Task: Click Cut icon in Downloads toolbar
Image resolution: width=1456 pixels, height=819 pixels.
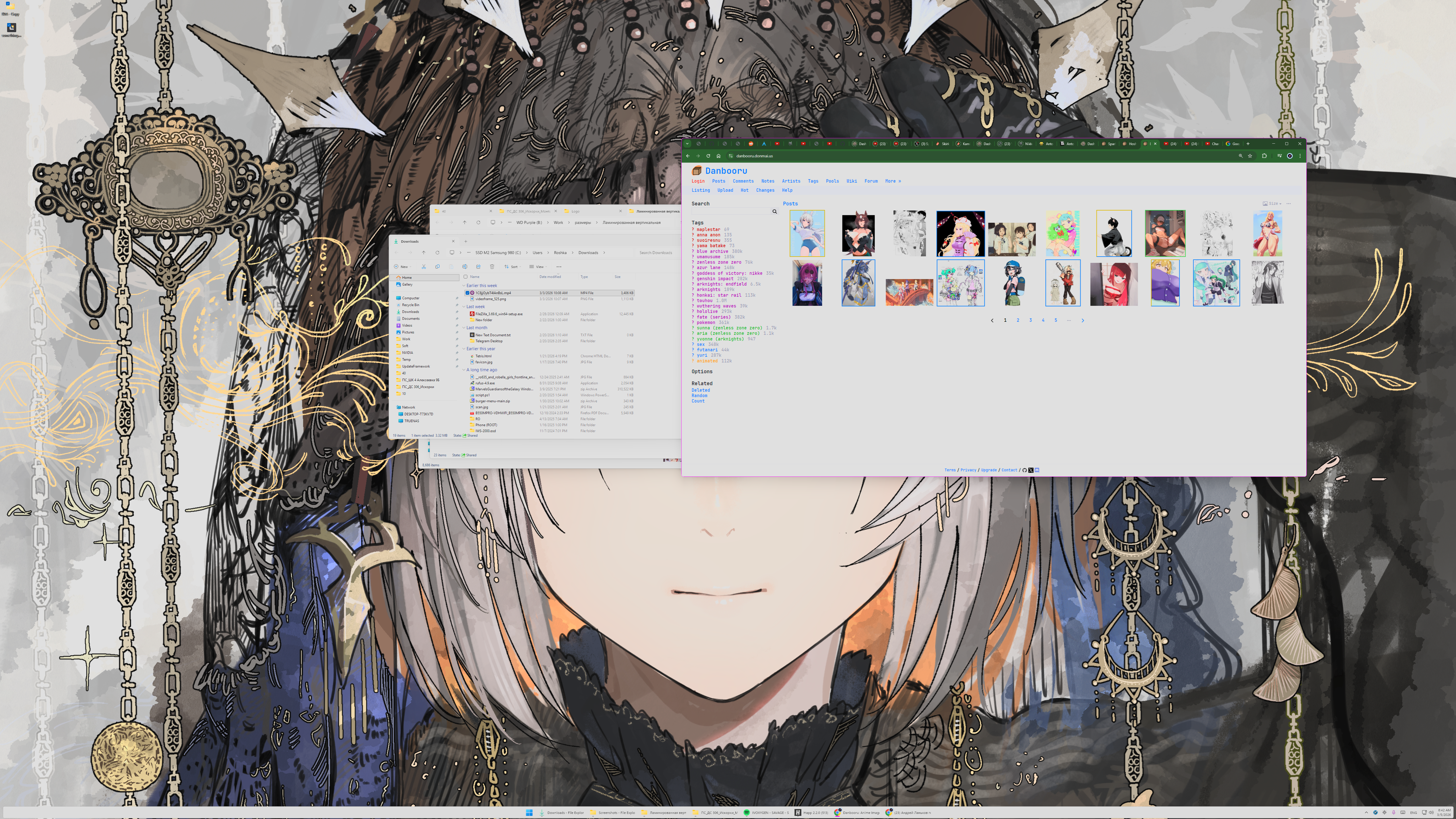Action: click(423, 267)
